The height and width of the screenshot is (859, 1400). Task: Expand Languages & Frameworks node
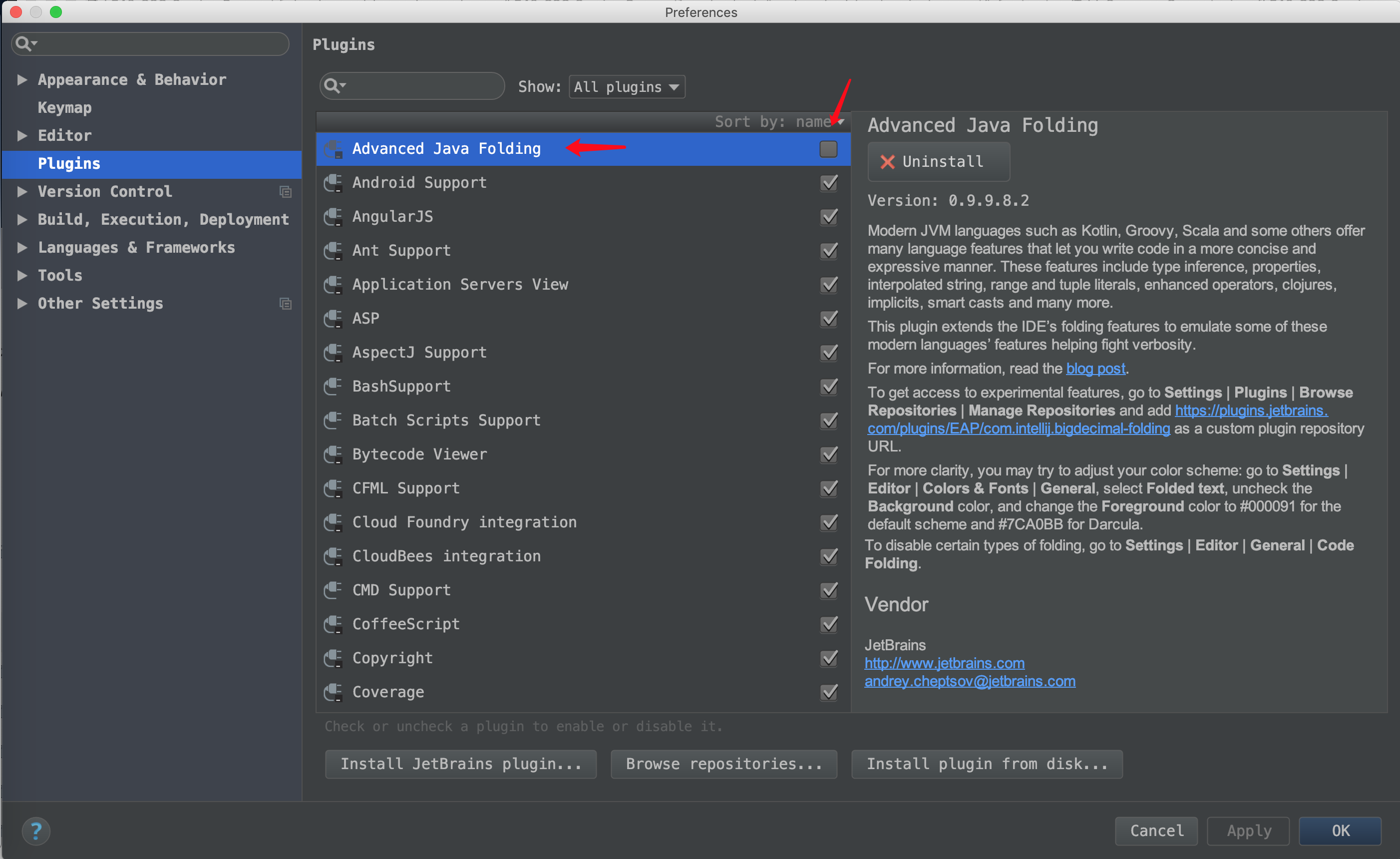click(x=22, y=247)
